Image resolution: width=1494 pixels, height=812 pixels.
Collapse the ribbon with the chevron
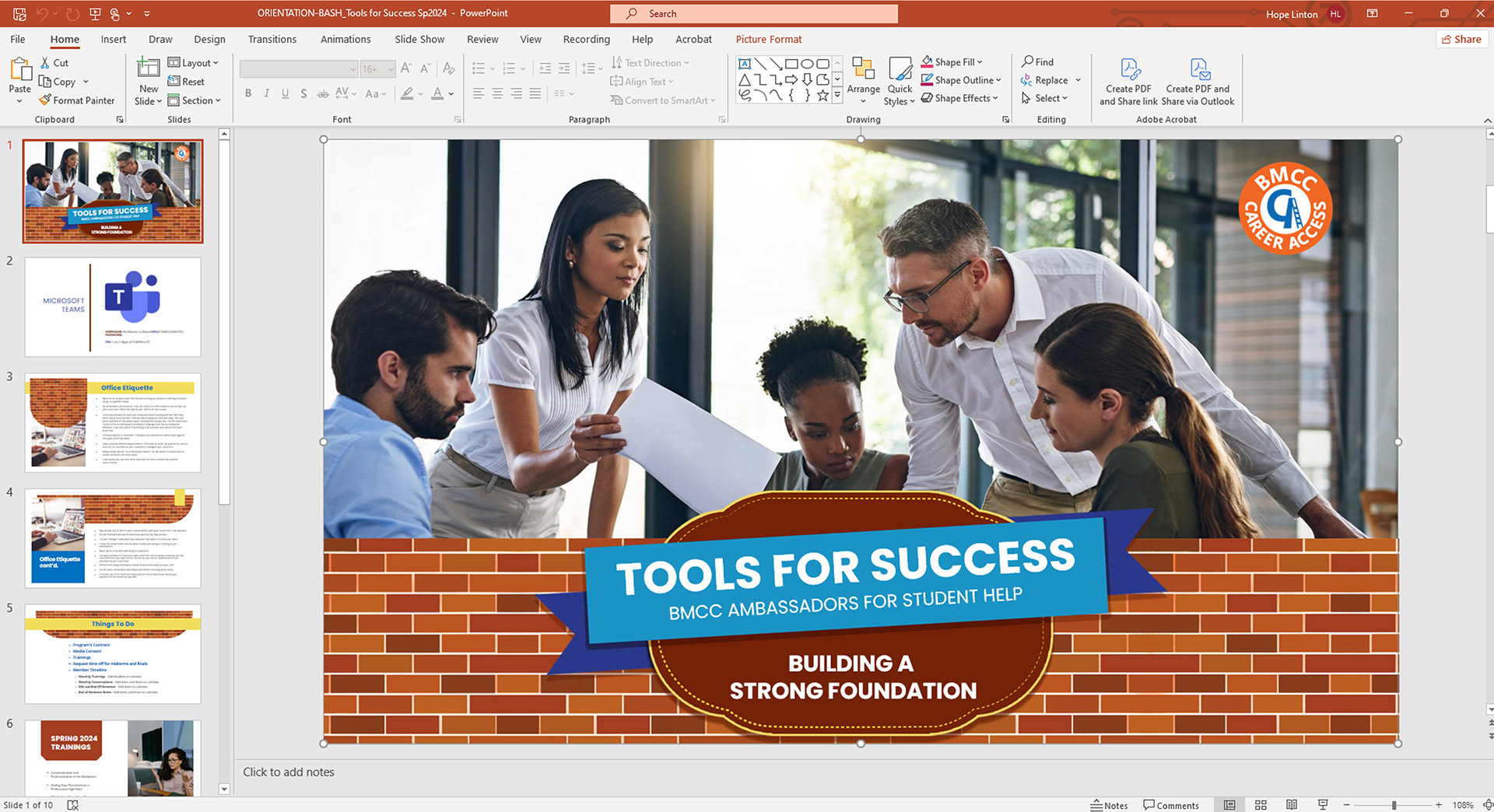pyautogui.click(x=1487, y=120)
